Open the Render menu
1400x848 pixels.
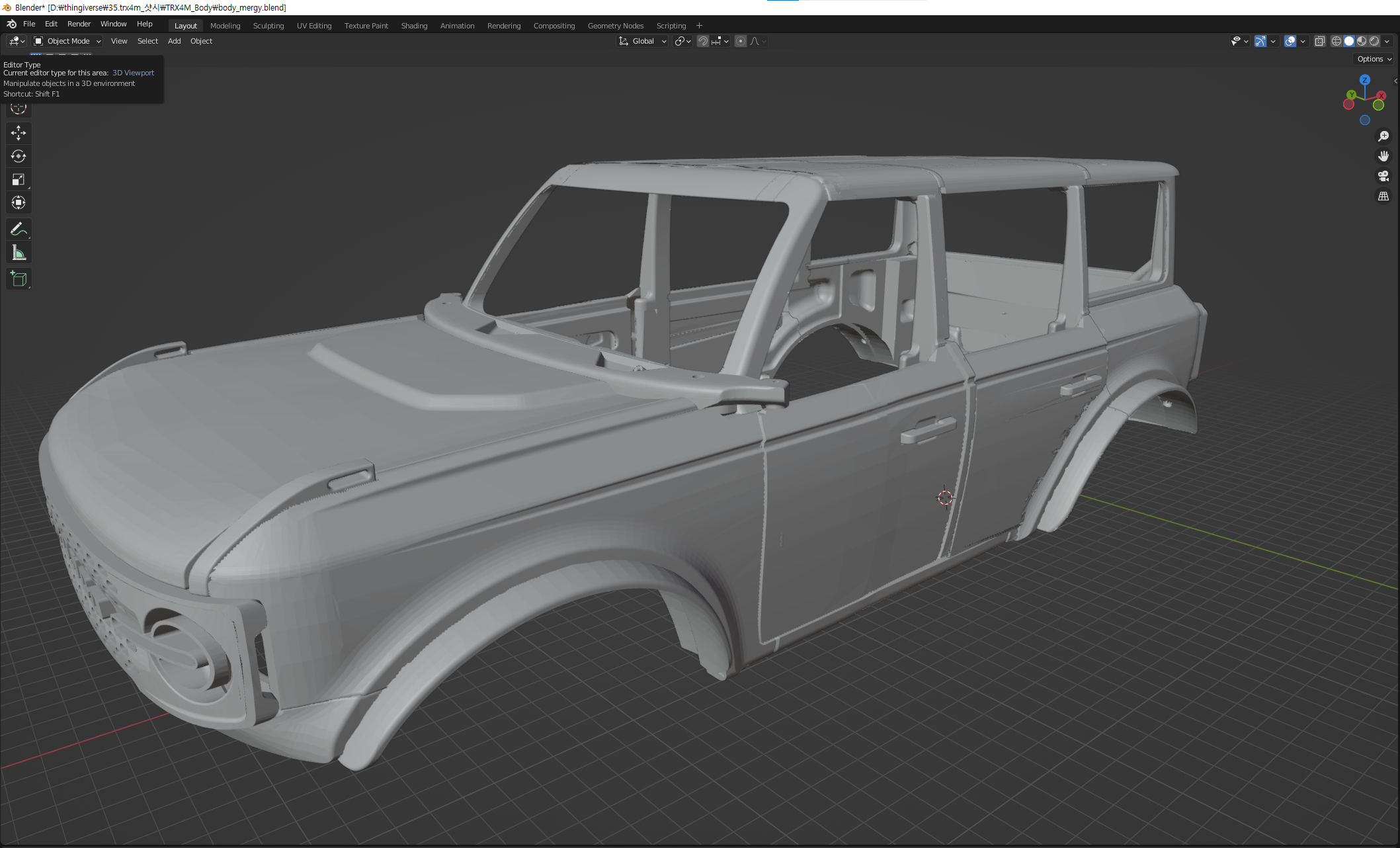pyautogui.click(x=79, y=24)
